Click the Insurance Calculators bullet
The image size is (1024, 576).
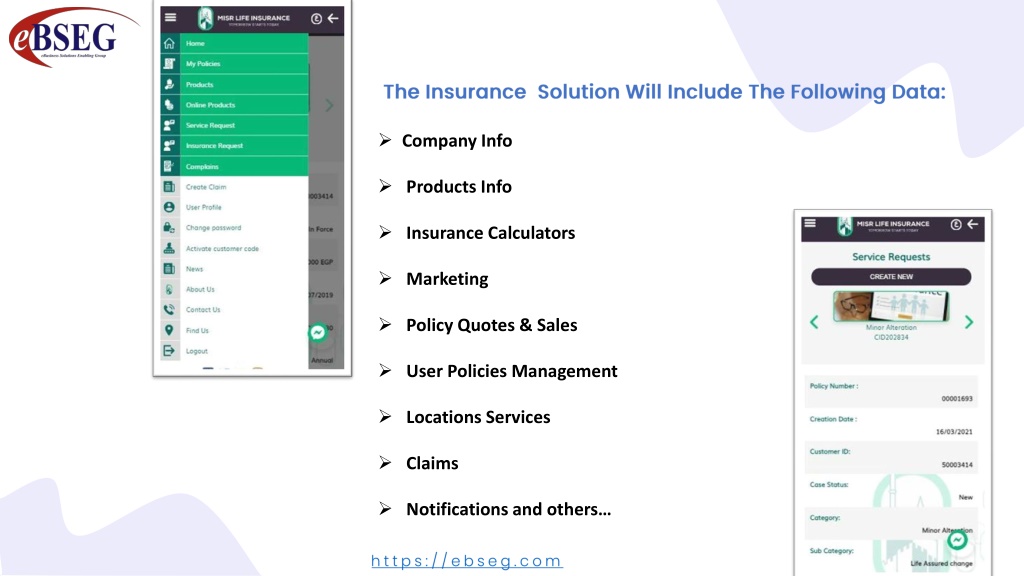pos(490,233)
